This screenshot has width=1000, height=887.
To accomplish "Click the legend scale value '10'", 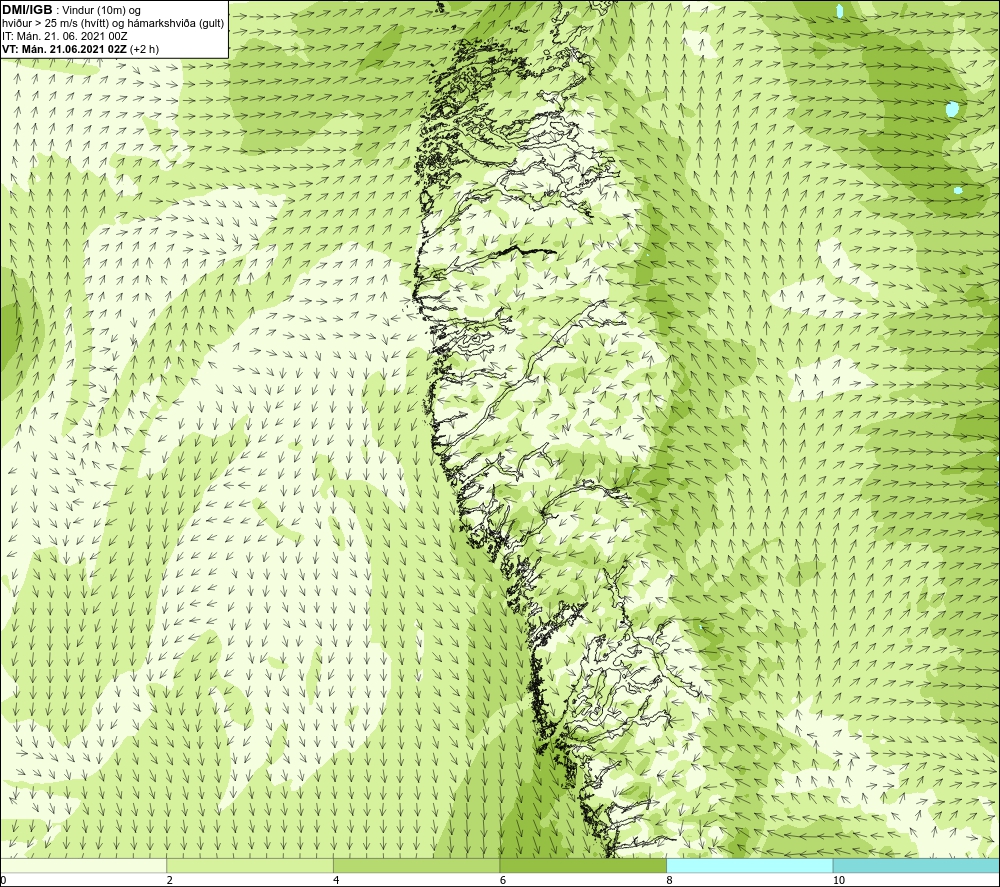I will pyautogui.click(x=839, y=881).
